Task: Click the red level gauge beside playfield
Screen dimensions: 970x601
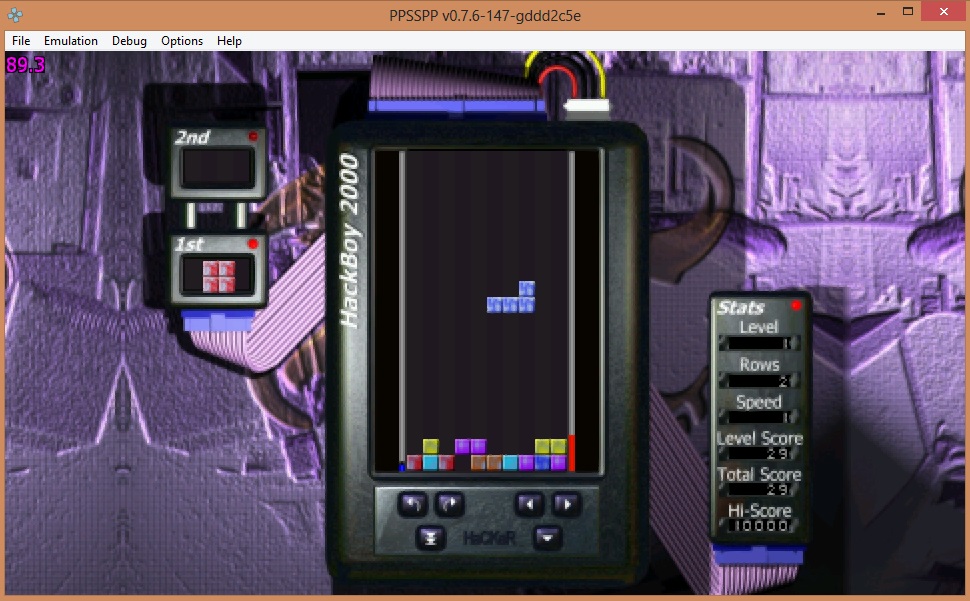Action: click(x=572, y=452)
